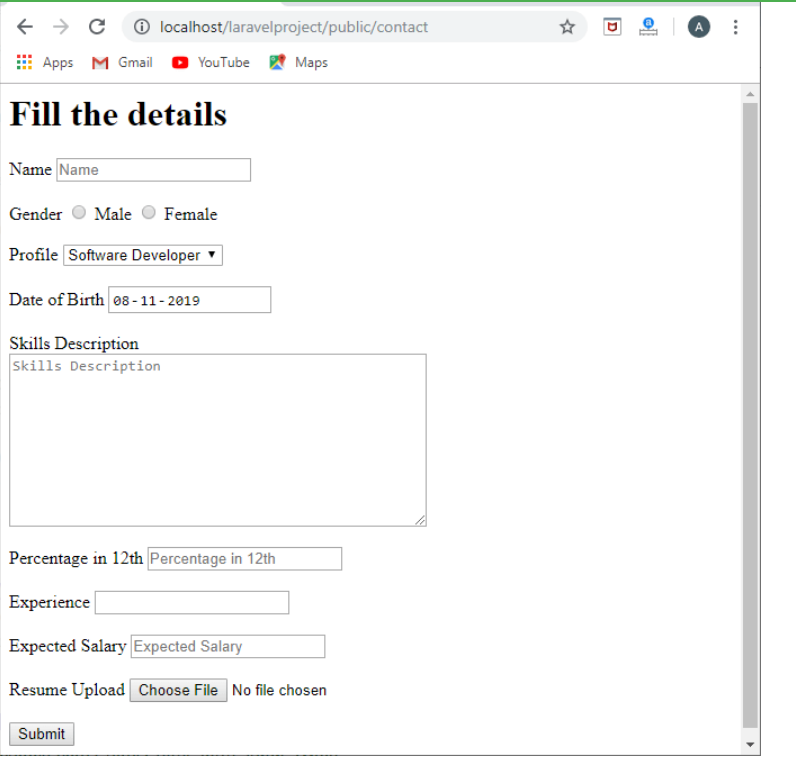Open the Chrome three-dot menu
This screenshot has height=783, width=796.
point(736,27)
